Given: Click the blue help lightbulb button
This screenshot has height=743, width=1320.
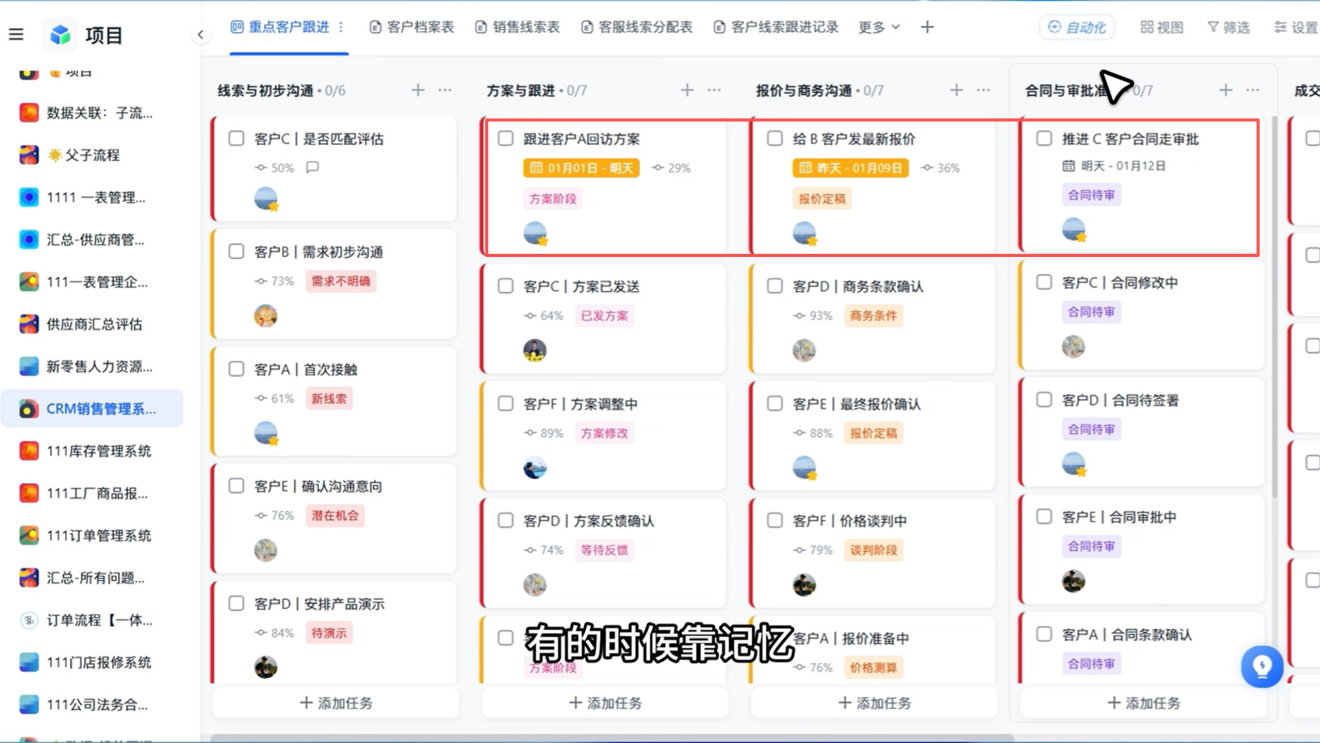Looking at the screenshot, I should (x=1262, y=666).
